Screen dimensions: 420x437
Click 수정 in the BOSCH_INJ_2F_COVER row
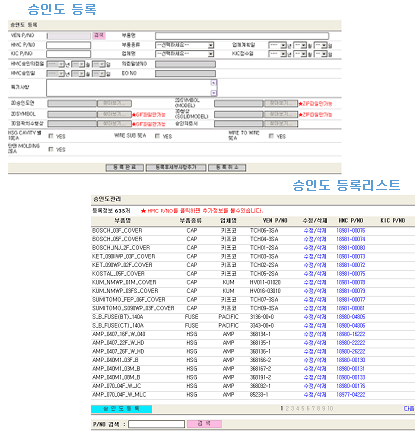click(308, 248)
